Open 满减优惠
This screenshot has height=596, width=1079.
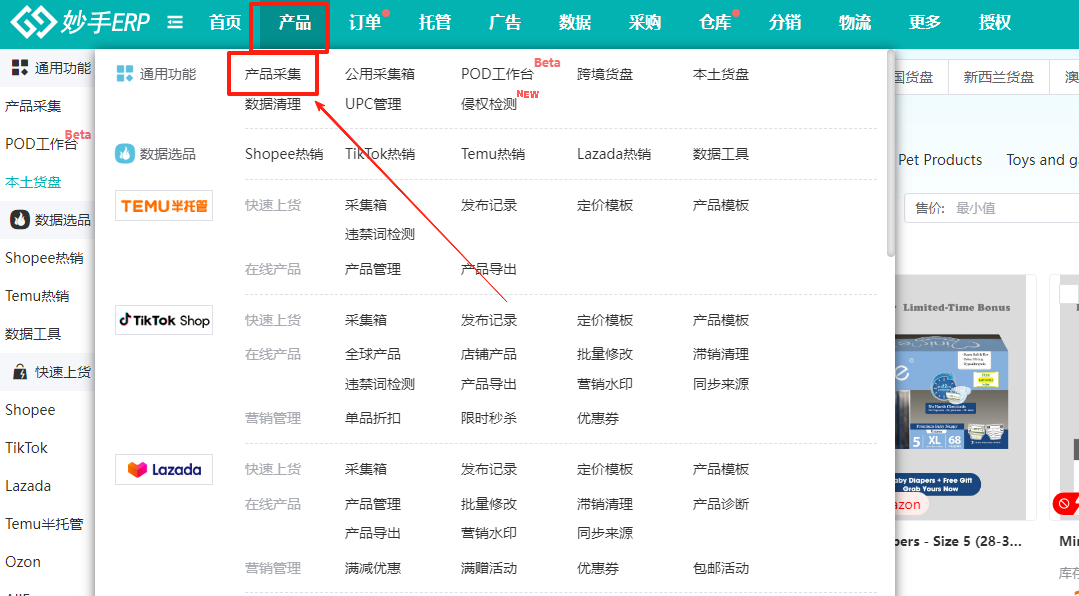[x=373, y=568]
